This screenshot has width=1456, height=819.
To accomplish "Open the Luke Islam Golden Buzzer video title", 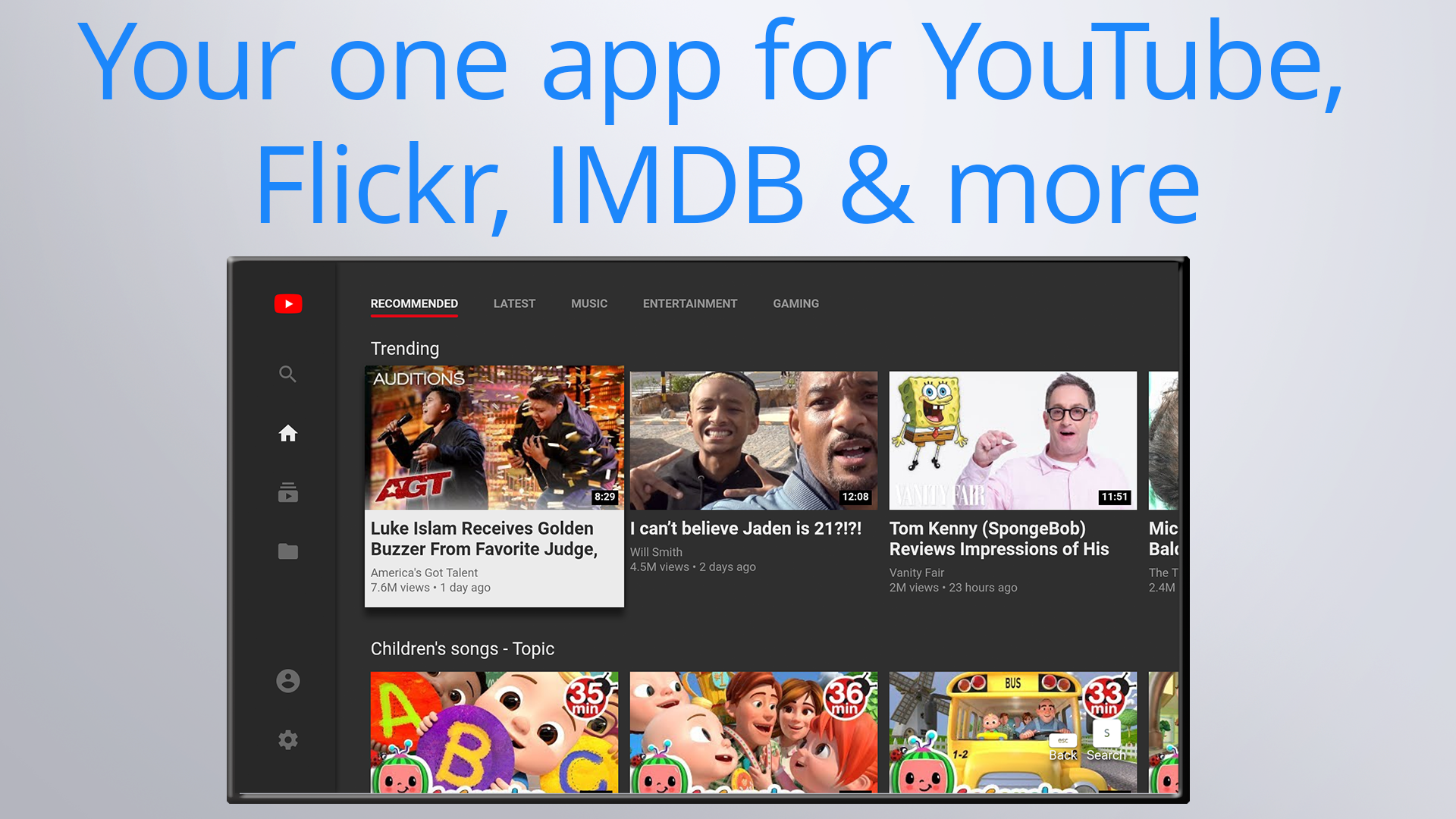I will pyautogui.click(x=484, y=538).
